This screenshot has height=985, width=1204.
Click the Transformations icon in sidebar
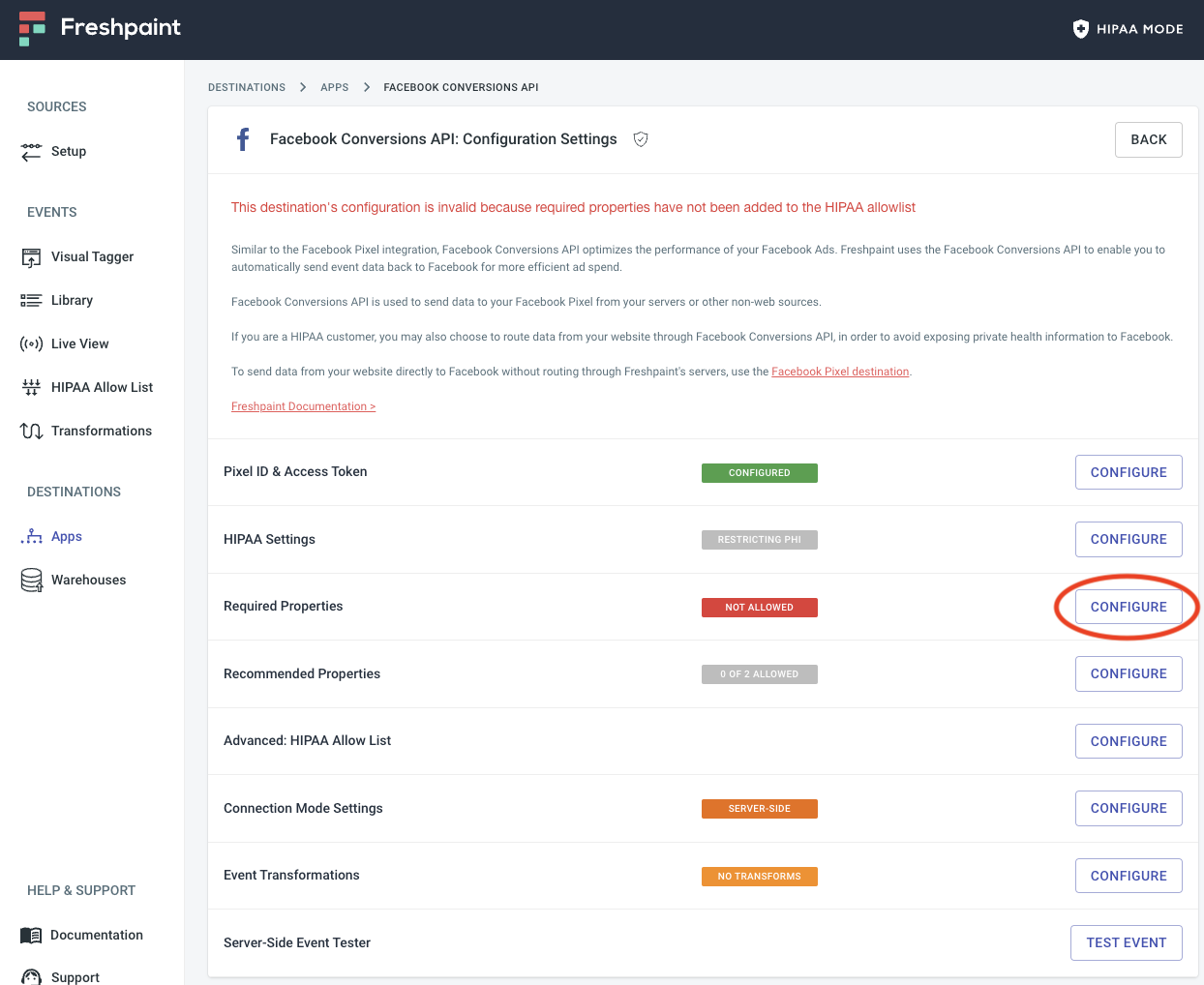31,432
